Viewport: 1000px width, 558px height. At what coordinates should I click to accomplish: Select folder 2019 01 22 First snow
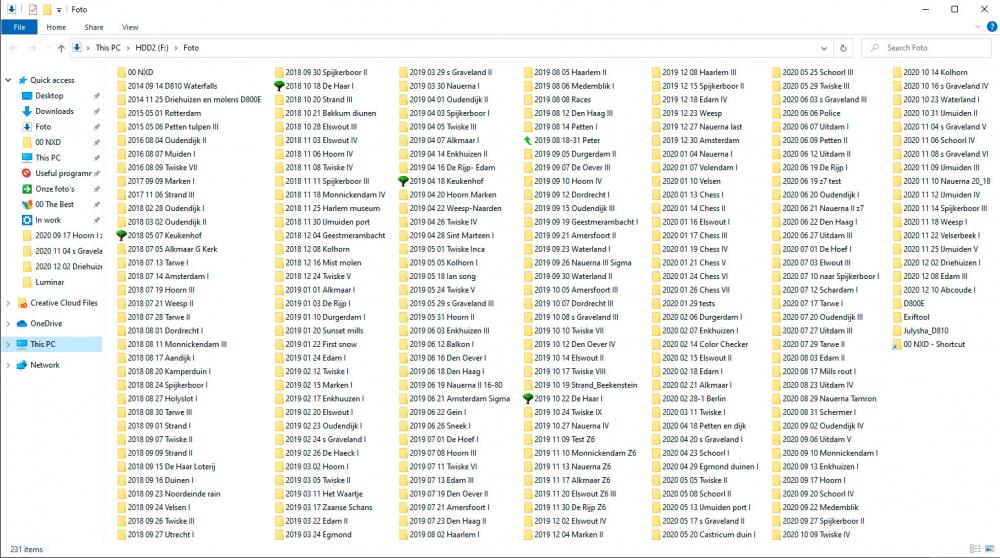pos(321,344)
